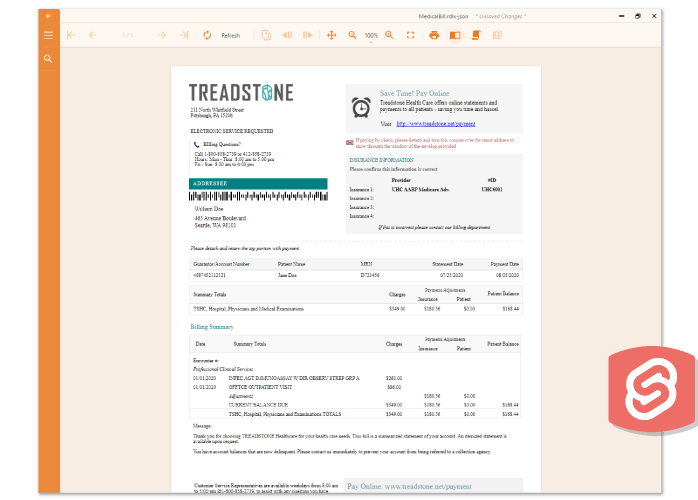Close the viewer window
This screenshot has height=500, width=698.
[654, 16]
